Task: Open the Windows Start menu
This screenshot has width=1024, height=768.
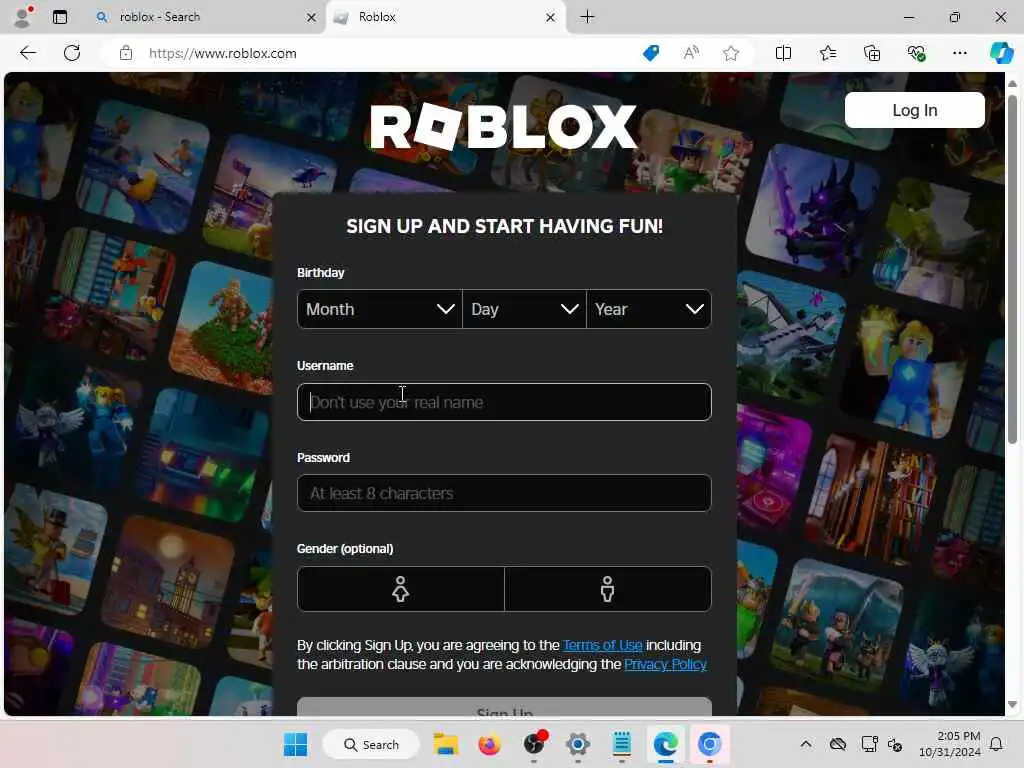Action: 295,744
